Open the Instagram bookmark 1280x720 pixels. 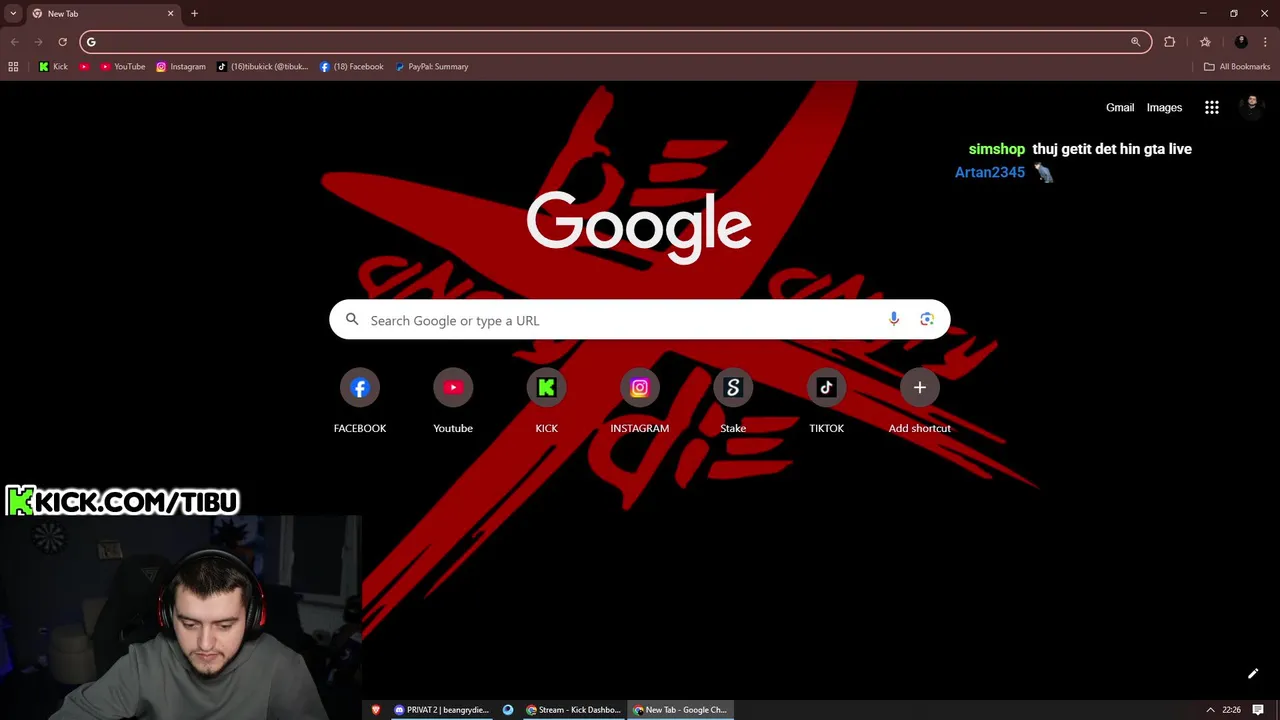coord(181,67)
